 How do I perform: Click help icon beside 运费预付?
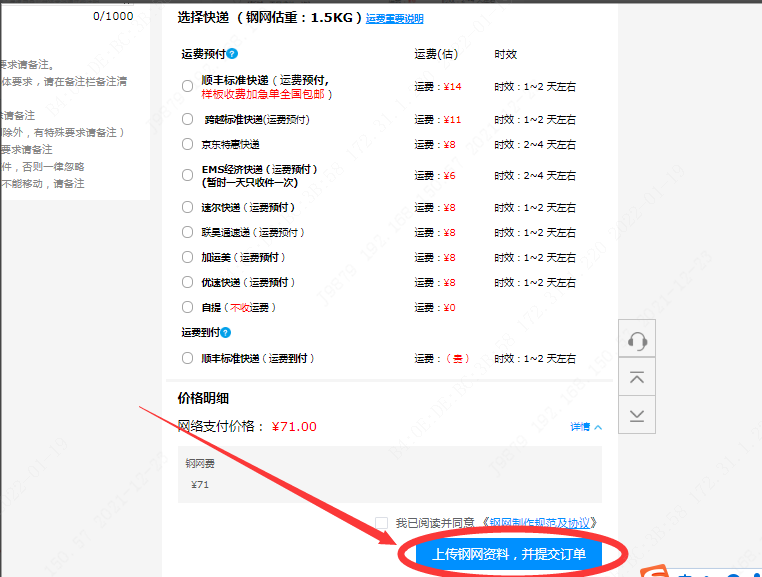232,53
